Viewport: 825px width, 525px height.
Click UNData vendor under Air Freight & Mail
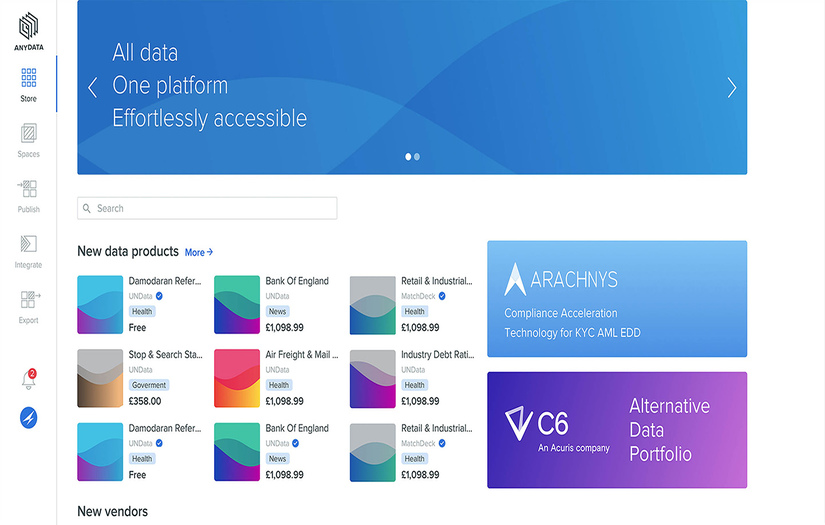277,370
